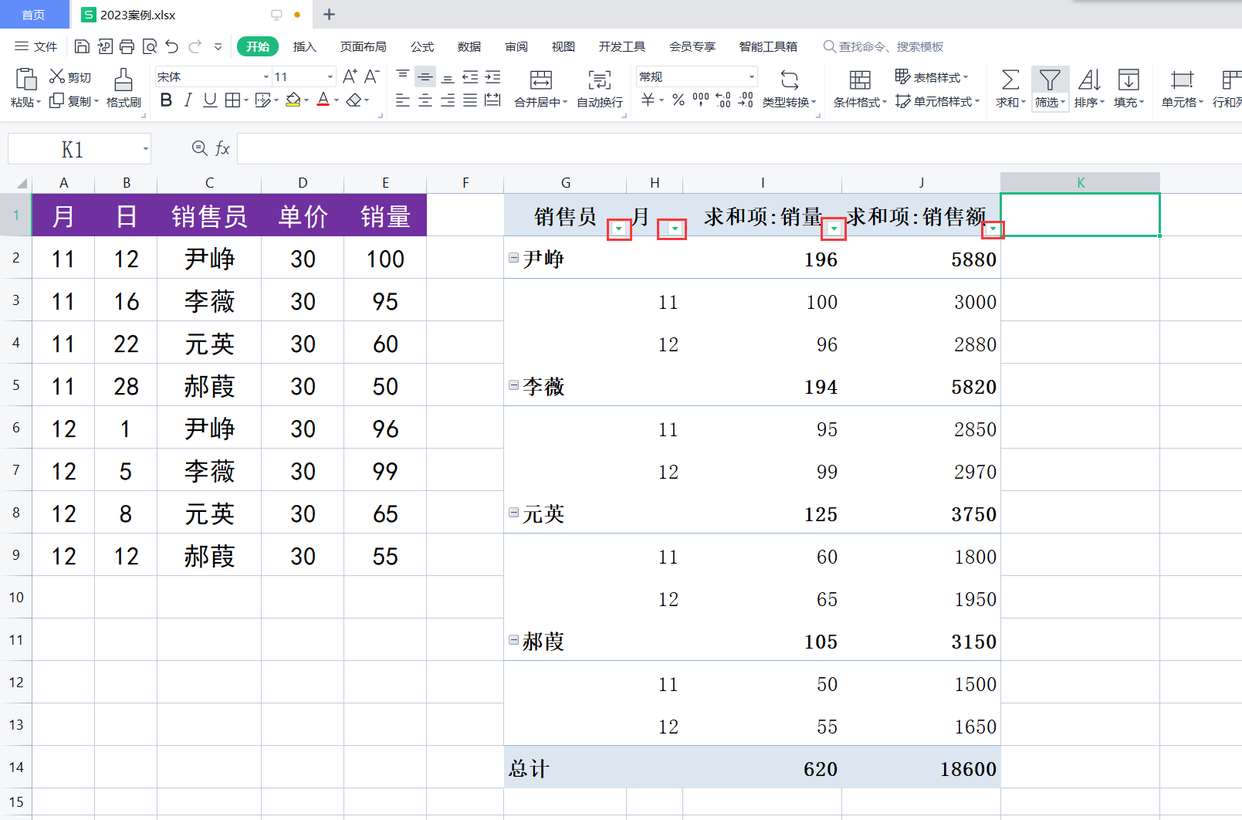Open print preview from quick access toolbar

pyautogui.click(x=150, y=46)
